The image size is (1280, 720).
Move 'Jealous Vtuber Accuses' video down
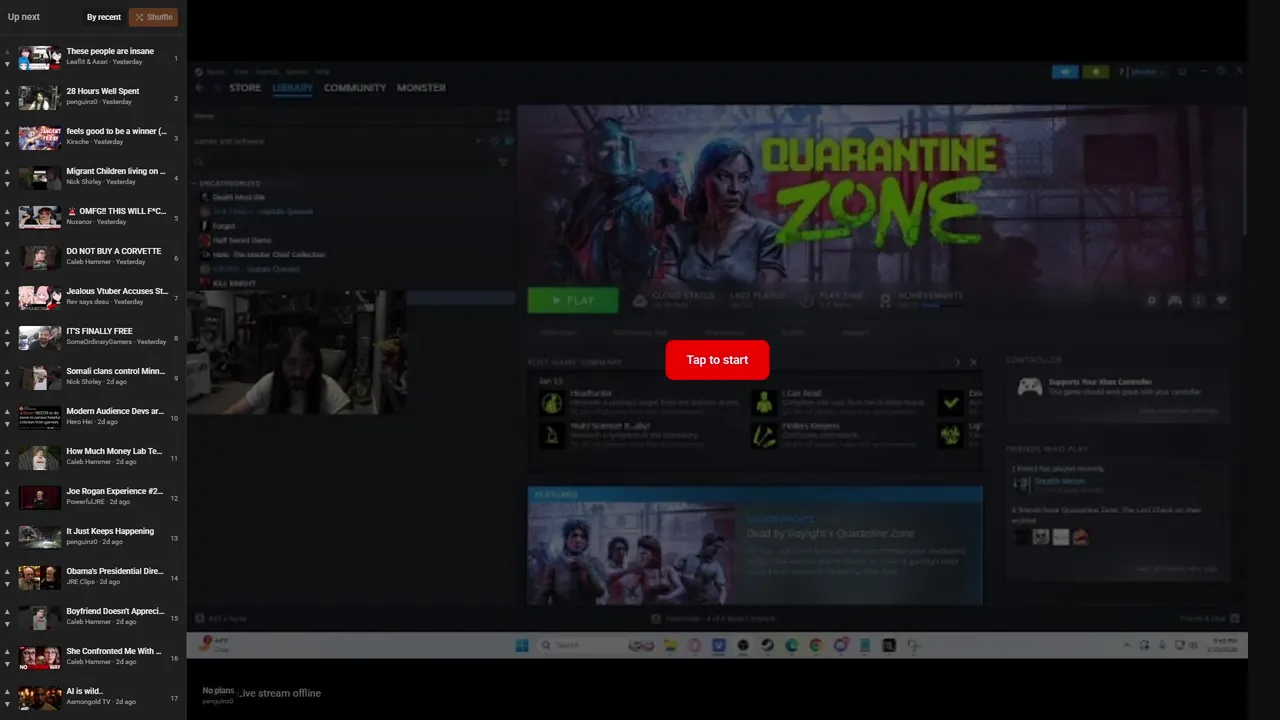click(7, 303)
